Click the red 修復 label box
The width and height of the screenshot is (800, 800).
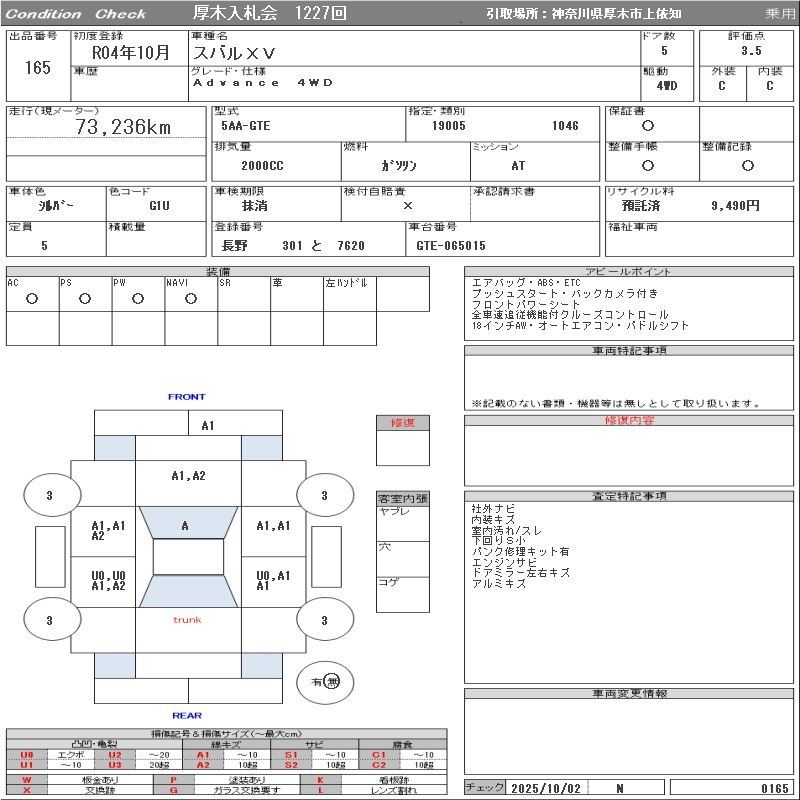click(402, 423)
